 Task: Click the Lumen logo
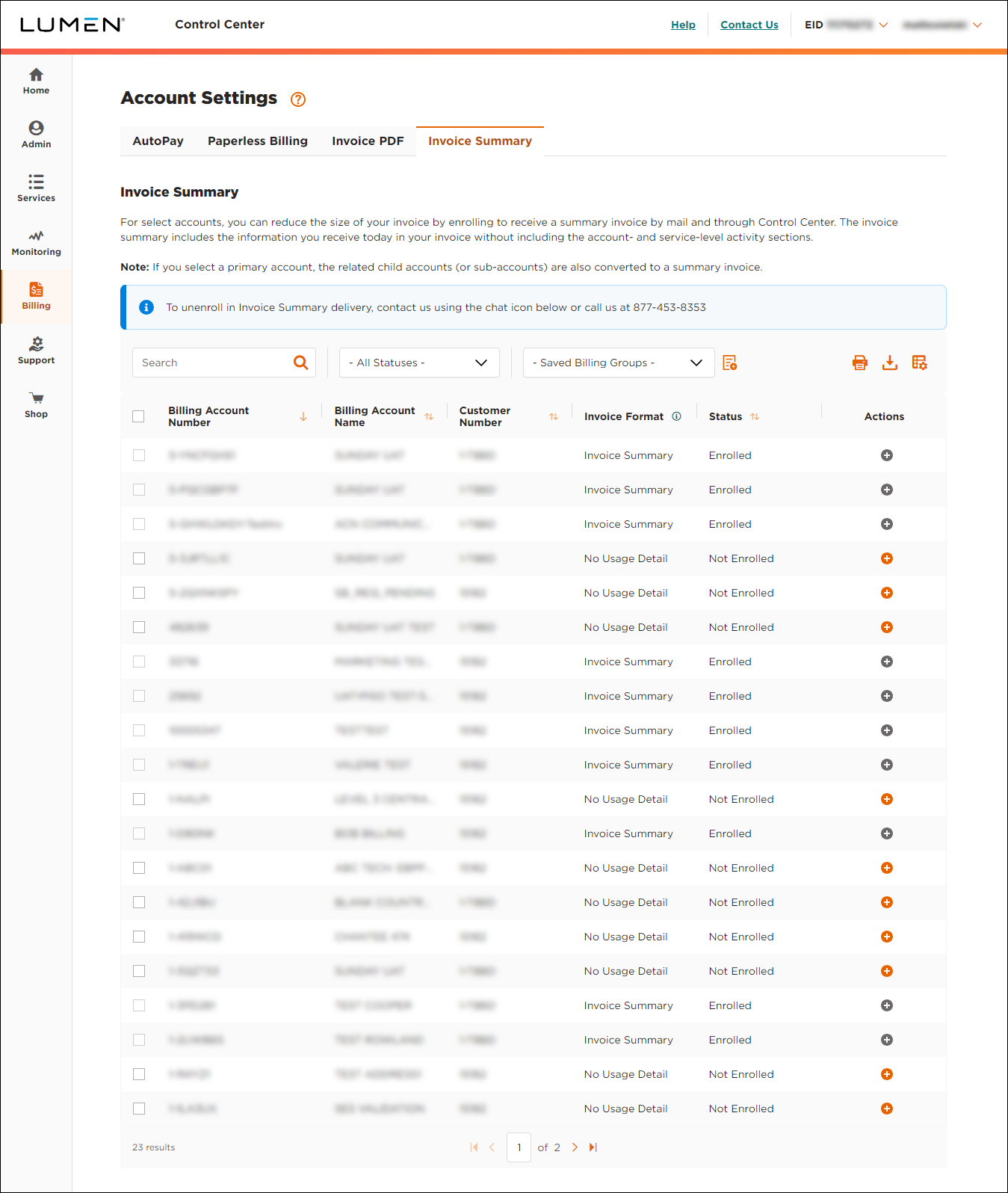[72, 25]
